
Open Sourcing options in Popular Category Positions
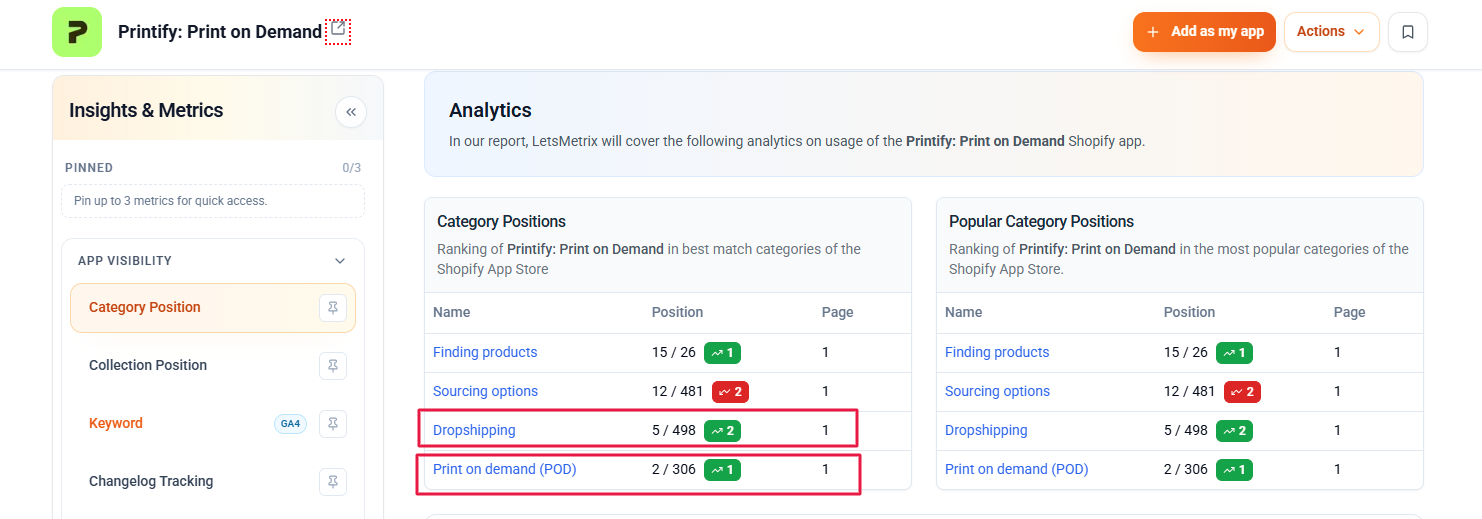click(997, 391)
